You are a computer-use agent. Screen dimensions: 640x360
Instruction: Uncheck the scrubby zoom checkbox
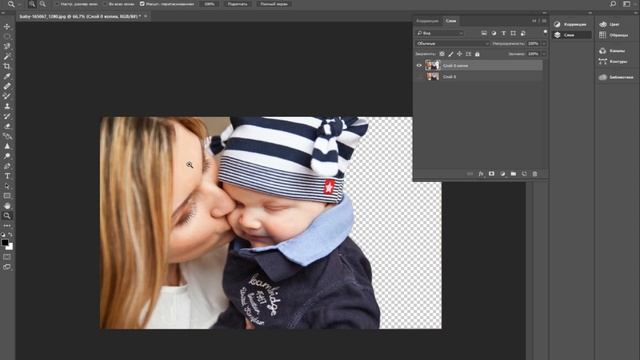pos(142,4)
